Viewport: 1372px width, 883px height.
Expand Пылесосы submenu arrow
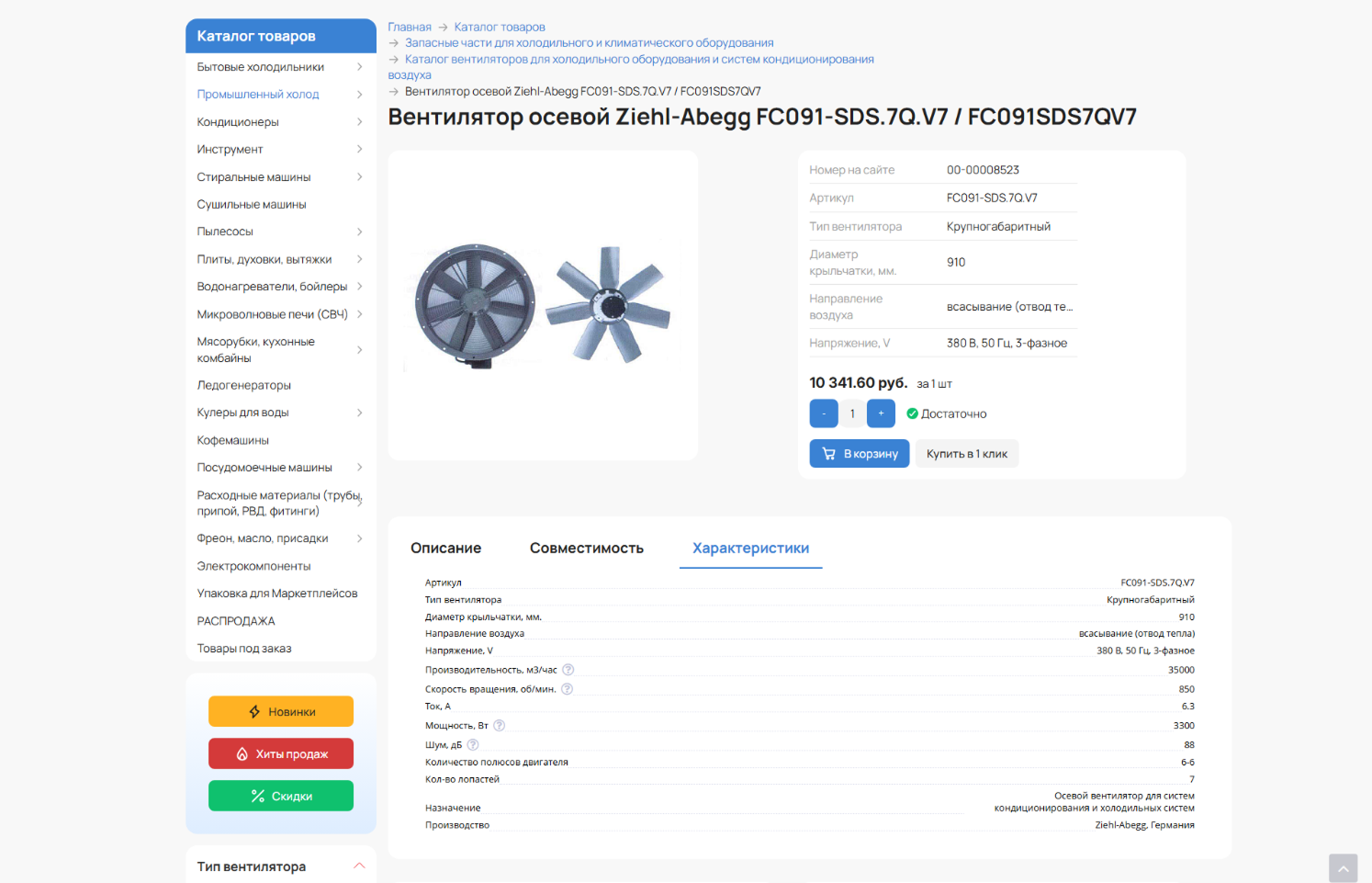pyautogui.click(x=359, y=232)
